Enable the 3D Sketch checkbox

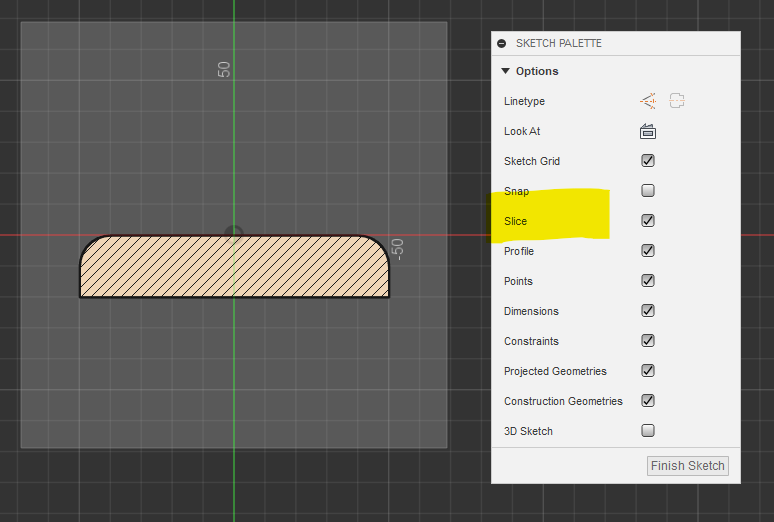tap(648, 431)
